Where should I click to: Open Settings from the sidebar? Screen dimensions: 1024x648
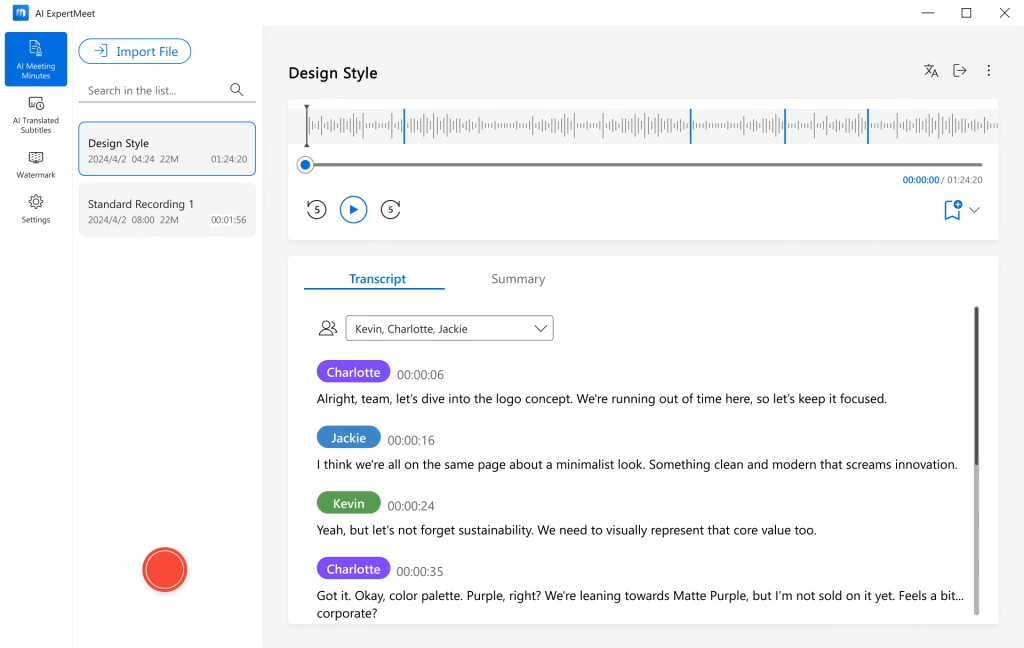(x=36, y=208)
